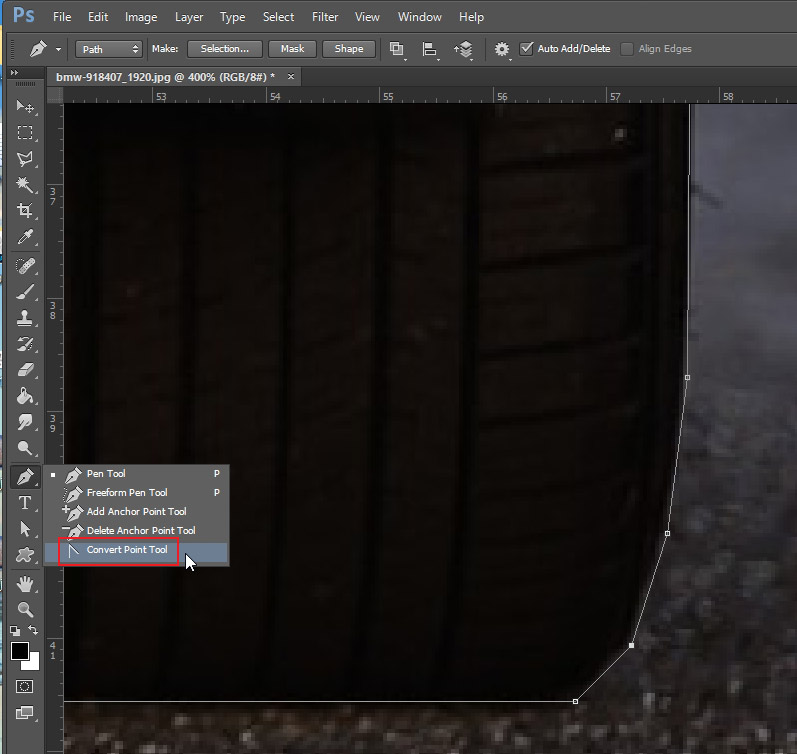Select the History Brush tool
The image size is (797, 754).
click(25, 344)
